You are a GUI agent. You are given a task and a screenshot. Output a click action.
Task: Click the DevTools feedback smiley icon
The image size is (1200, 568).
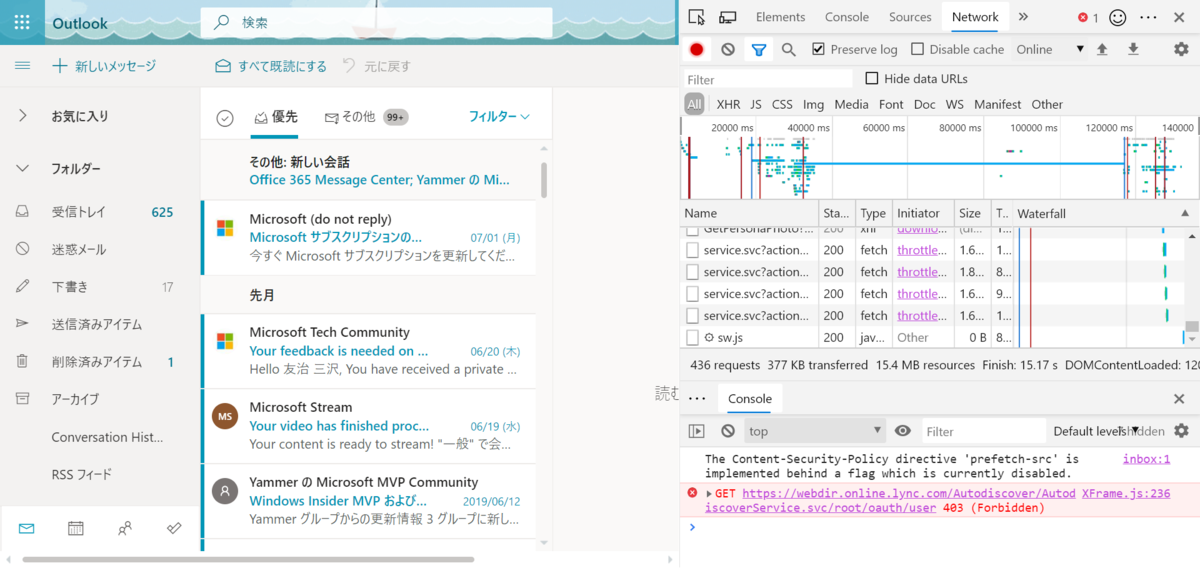click(1118, 17)
